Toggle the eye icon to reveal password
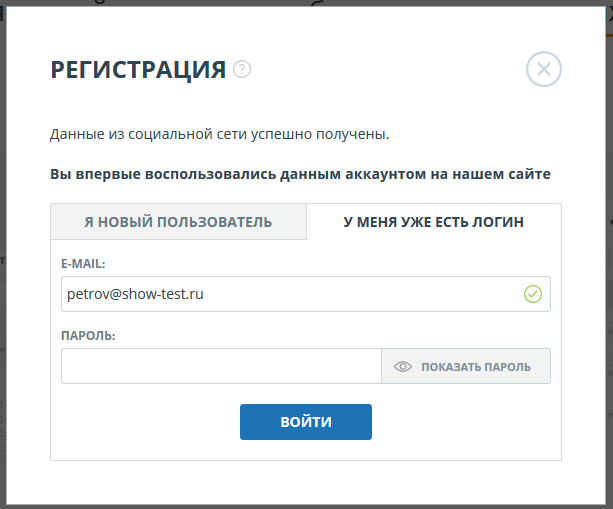613x509 pixels. coord(403,367)
